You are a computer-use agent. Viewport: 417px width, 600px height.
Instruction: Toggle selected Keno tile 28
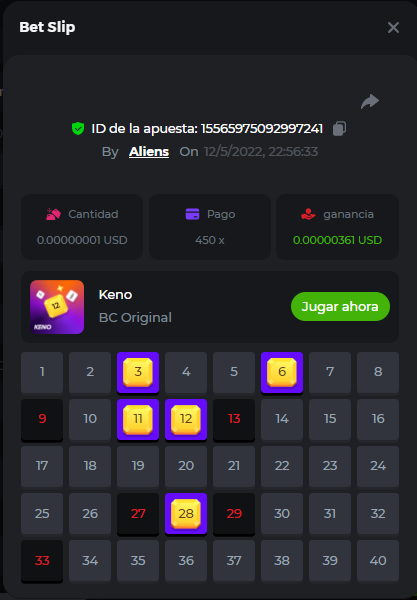tap(186, 514)
